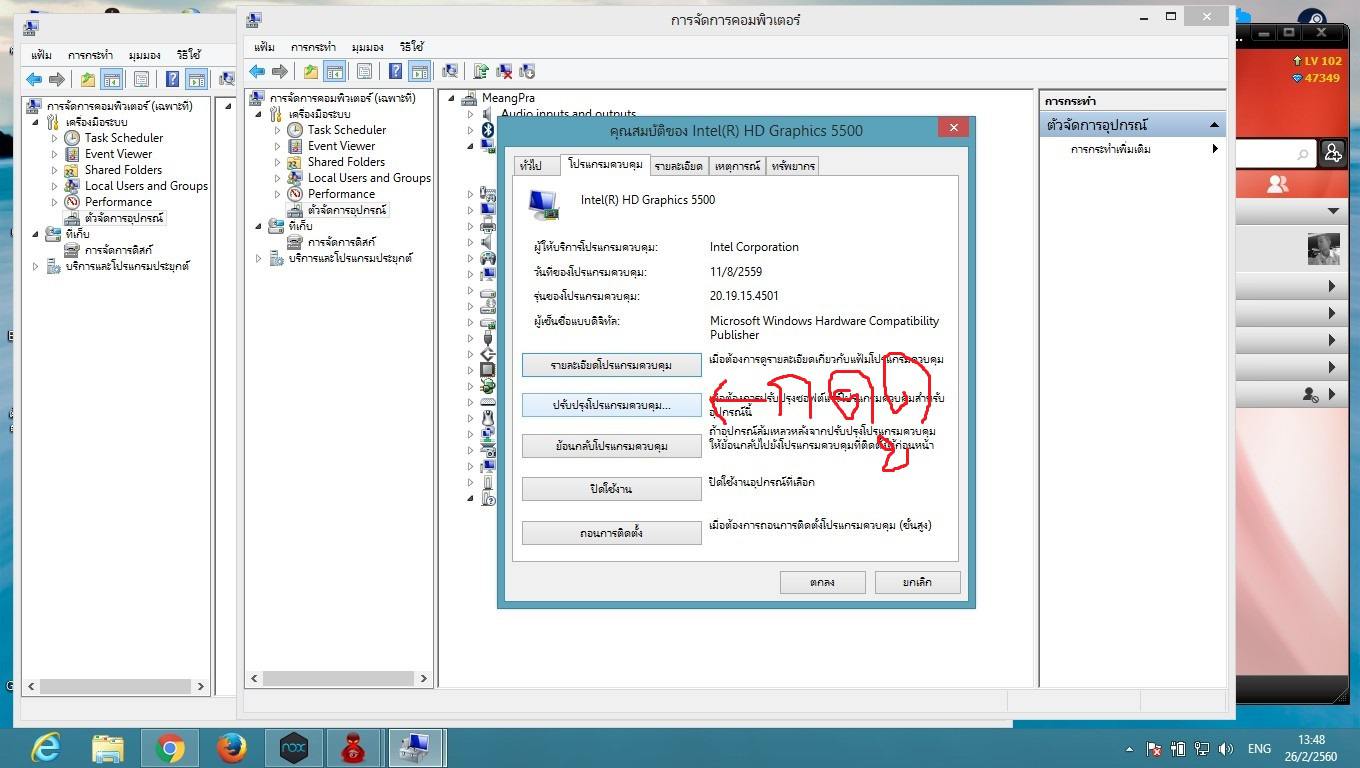Click Bluetooth device category icon

point(488,130)
